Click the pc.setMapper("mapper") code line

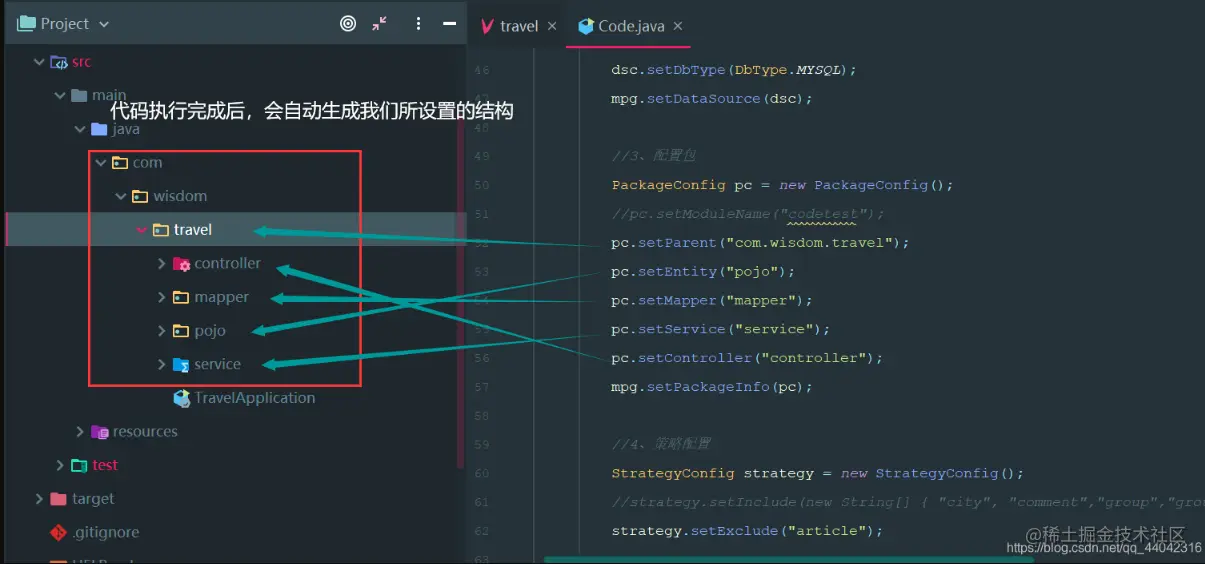pos(711,300)
